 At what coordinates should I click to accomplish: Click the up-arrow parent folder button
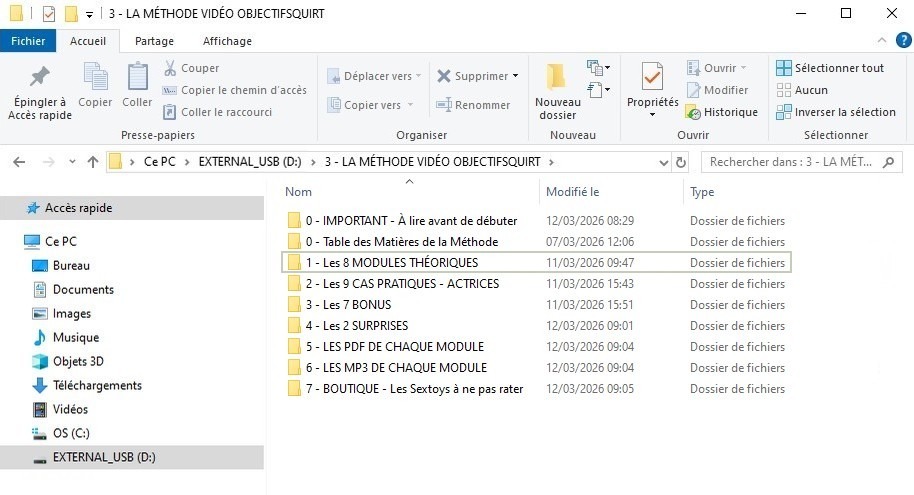point(93,162)
